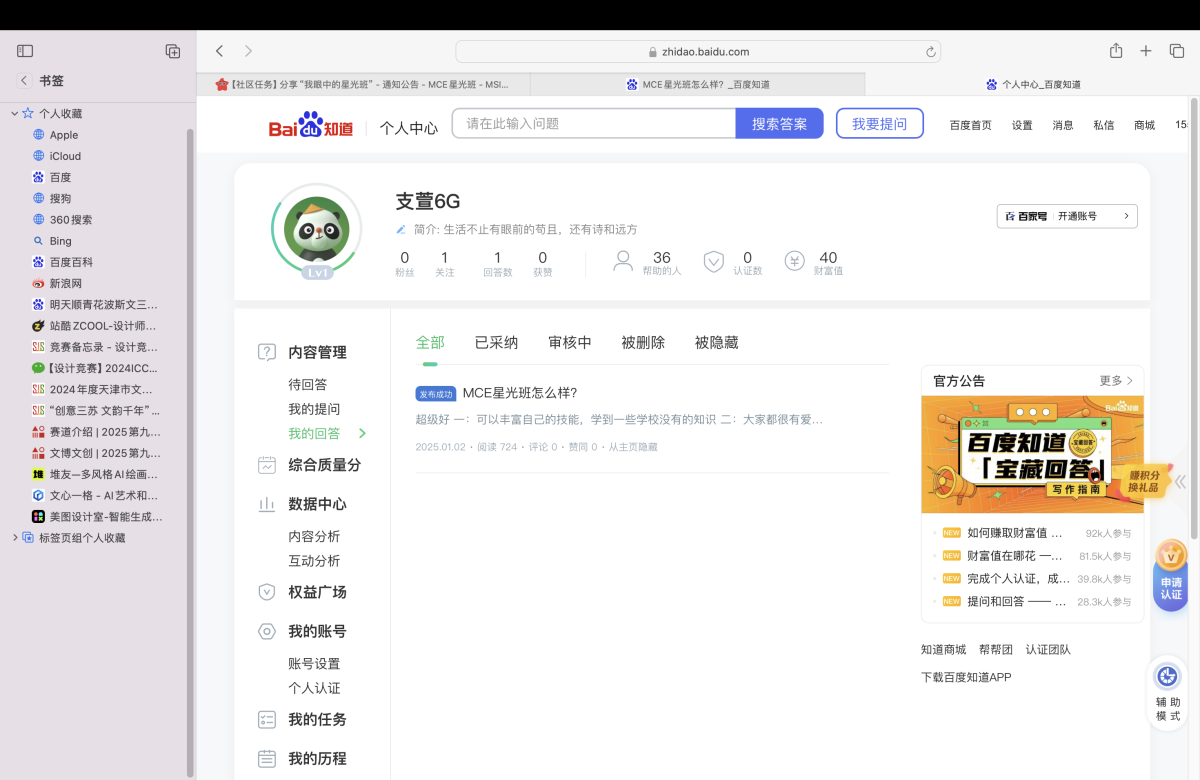Click the edit pencil beside 简介
The image size is (1200, 780).
coord(402,229)
